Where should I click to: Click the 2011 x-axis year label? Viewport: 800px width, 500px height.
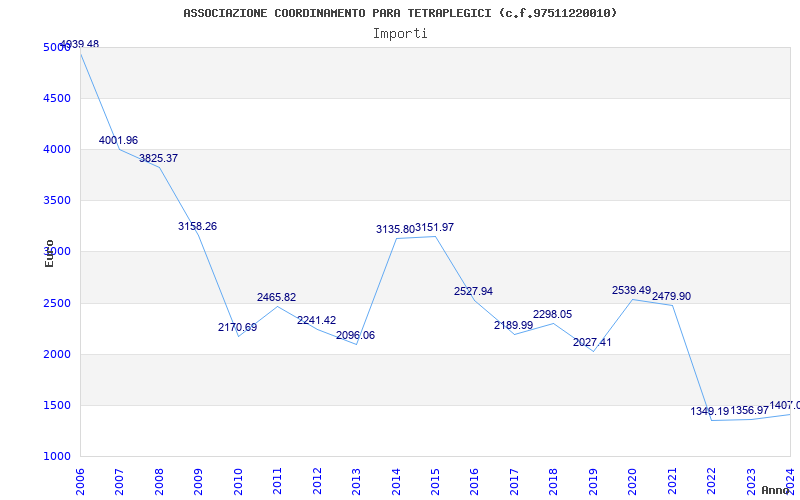[x=278, y=482]
